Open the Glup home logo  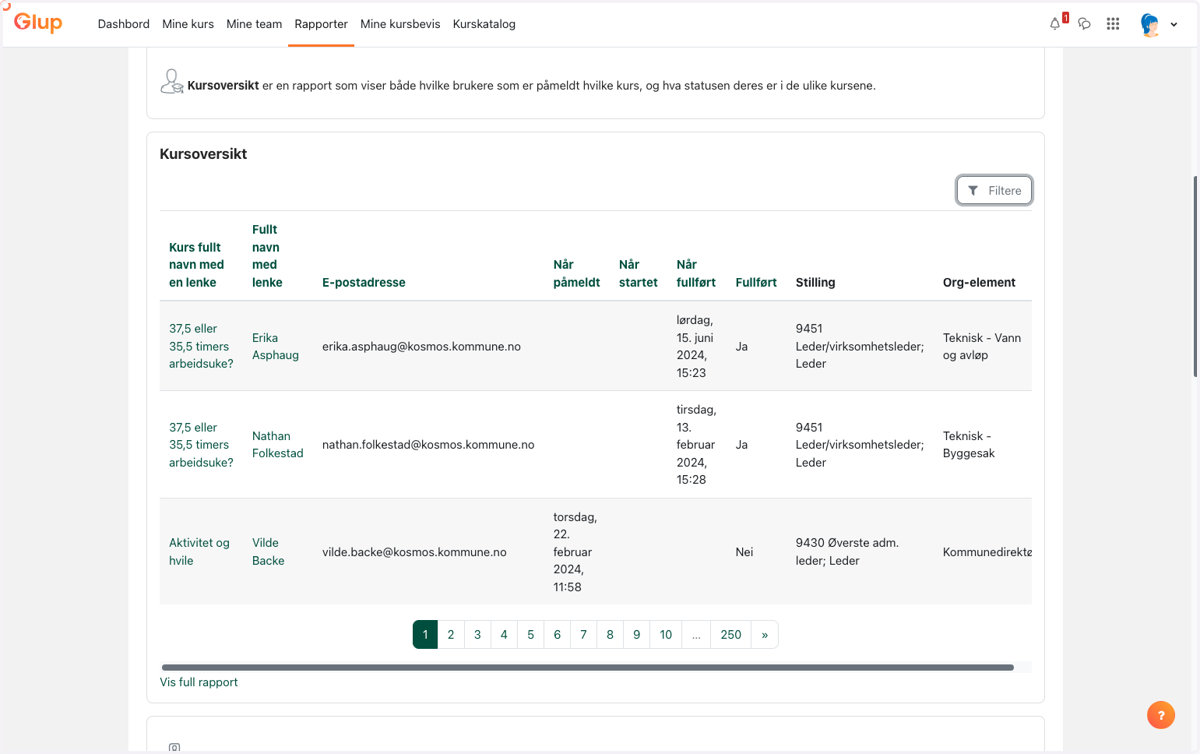click(38, 22)
